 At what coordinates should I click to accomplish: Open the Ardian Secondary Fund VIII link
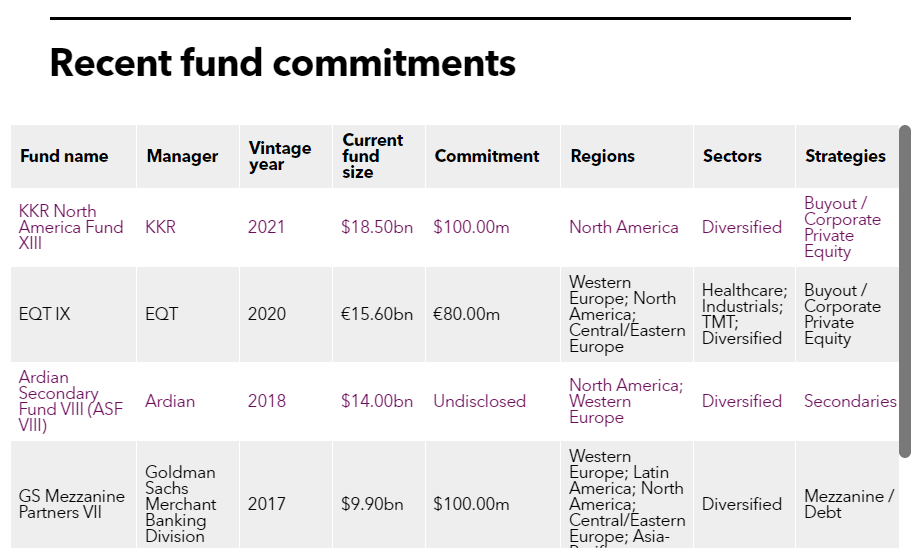tap(70, 401)
